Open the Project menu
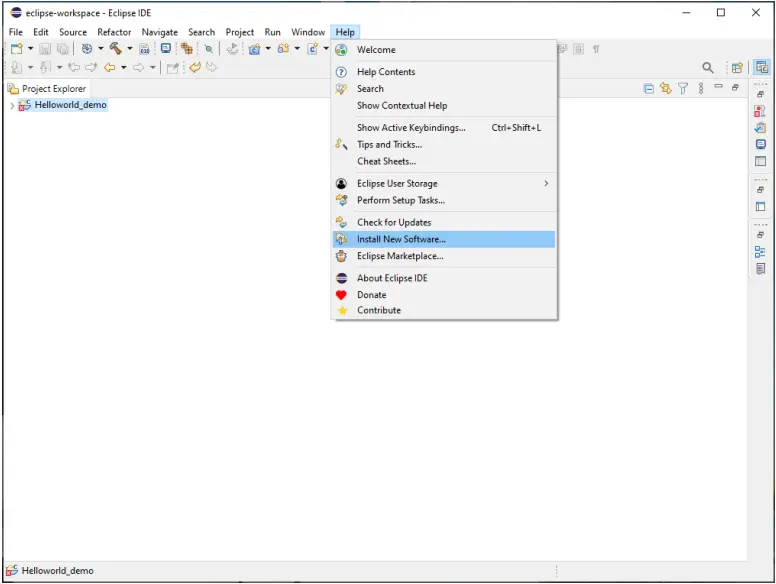The width and height of the screenshot is (776, 584). tap(240, 32)
